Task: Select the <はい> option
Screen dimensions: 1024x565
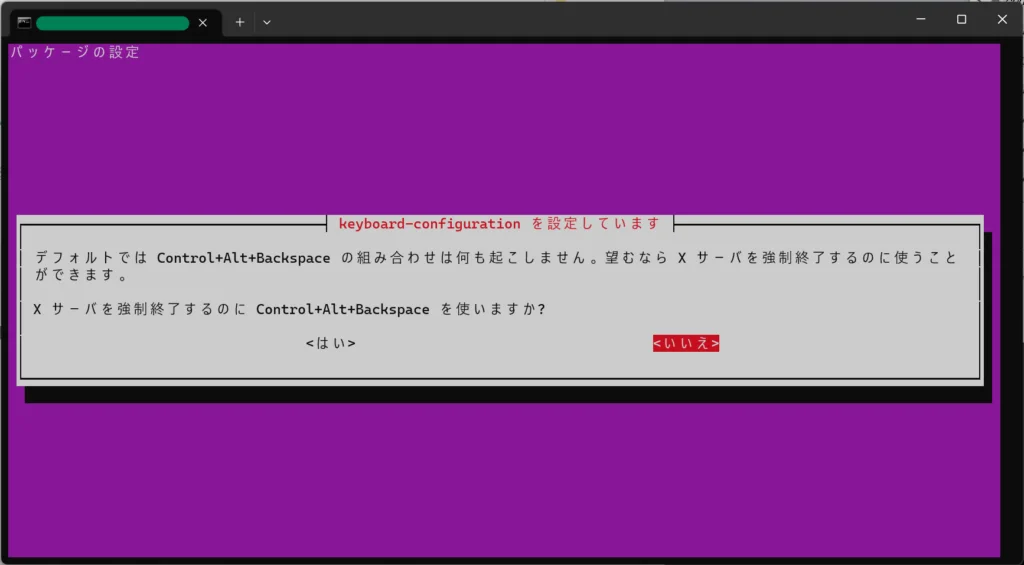Action: (x=330, y=344)
